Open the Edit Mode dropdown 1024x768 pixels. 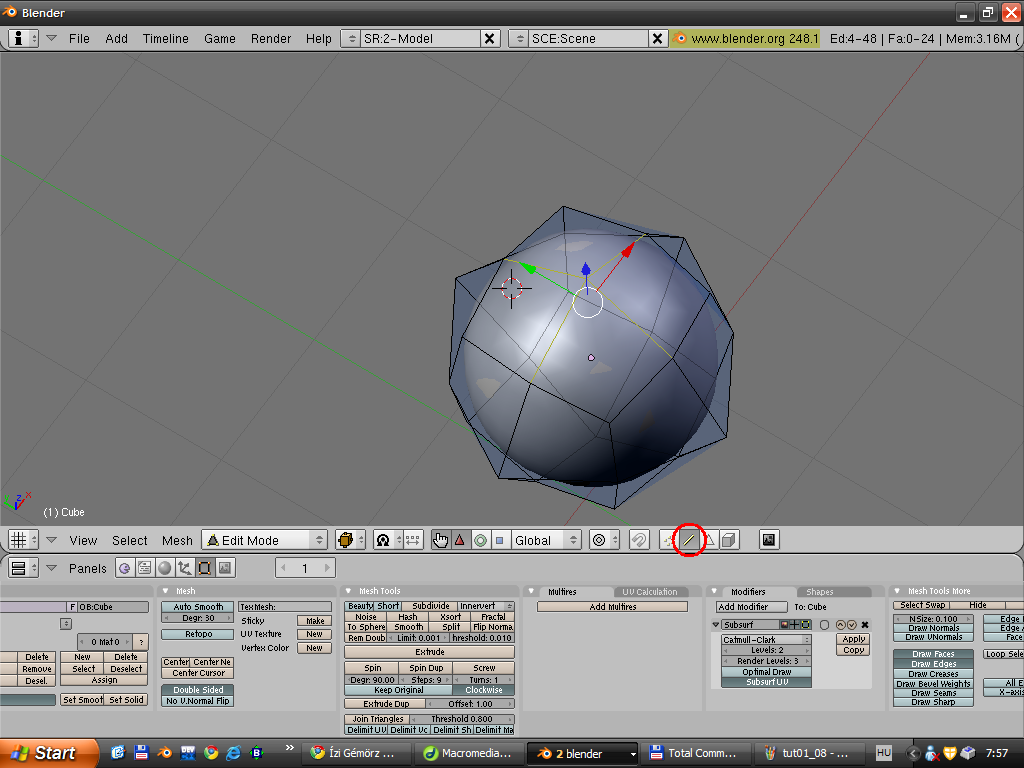tap(265, 540)
